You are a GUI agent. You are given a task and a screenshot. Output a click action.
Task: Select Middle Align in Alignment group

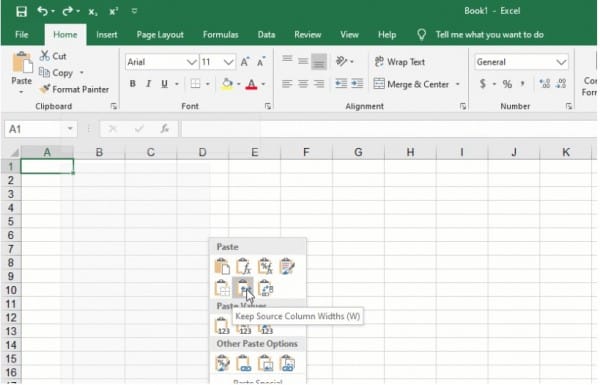(303, 61)
